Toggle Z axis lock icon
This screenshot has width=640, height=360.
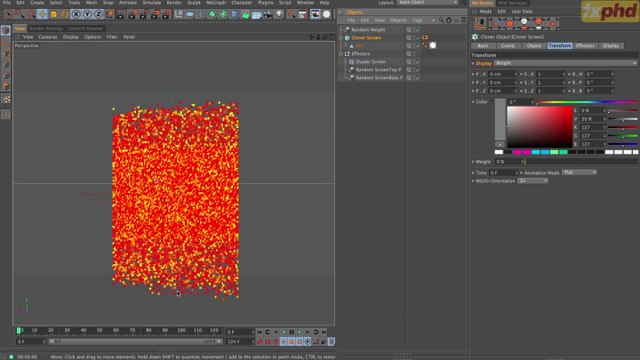click(x=98, y=14)
